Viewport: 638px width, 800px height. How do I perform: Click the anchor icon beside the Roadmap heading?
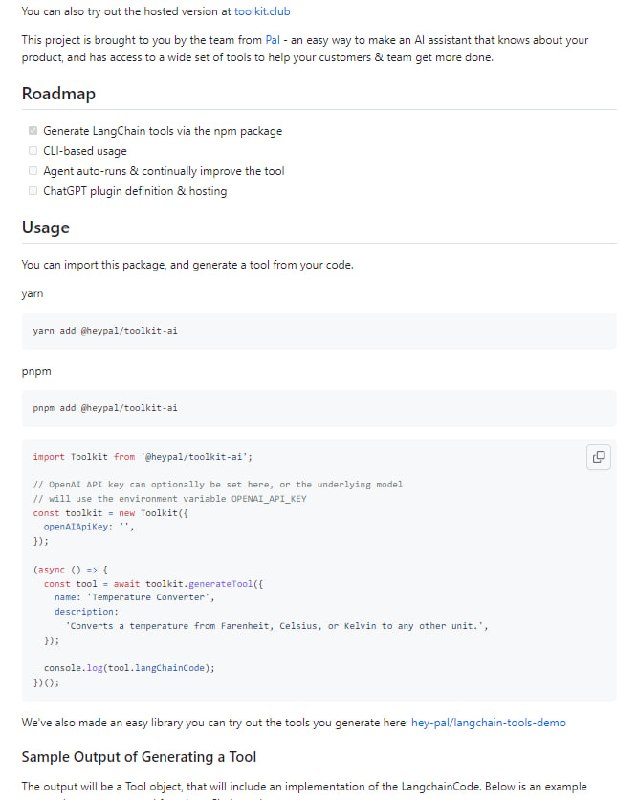pos(10,93)
